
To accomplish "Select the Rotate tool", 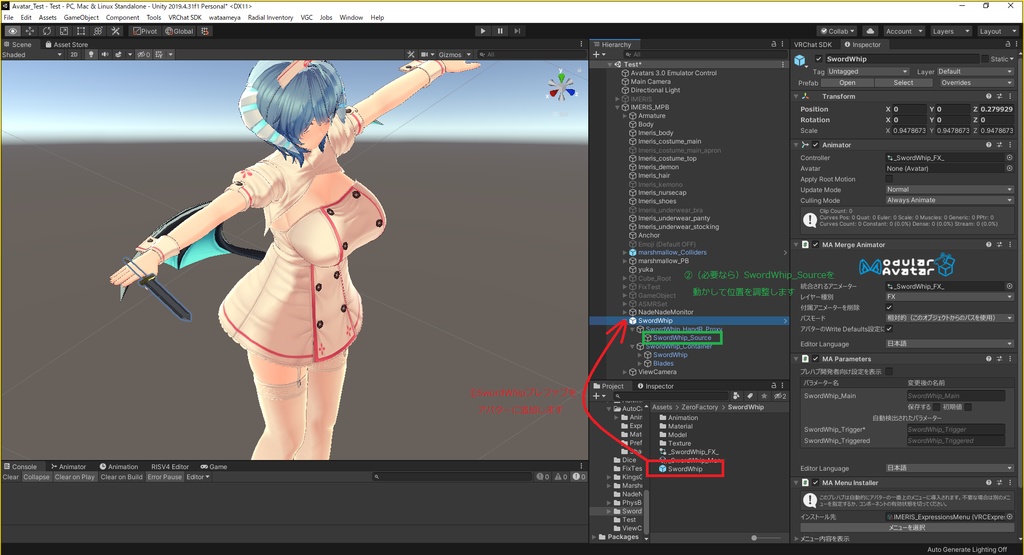I will pyautogui.click(x=46, y=31).
